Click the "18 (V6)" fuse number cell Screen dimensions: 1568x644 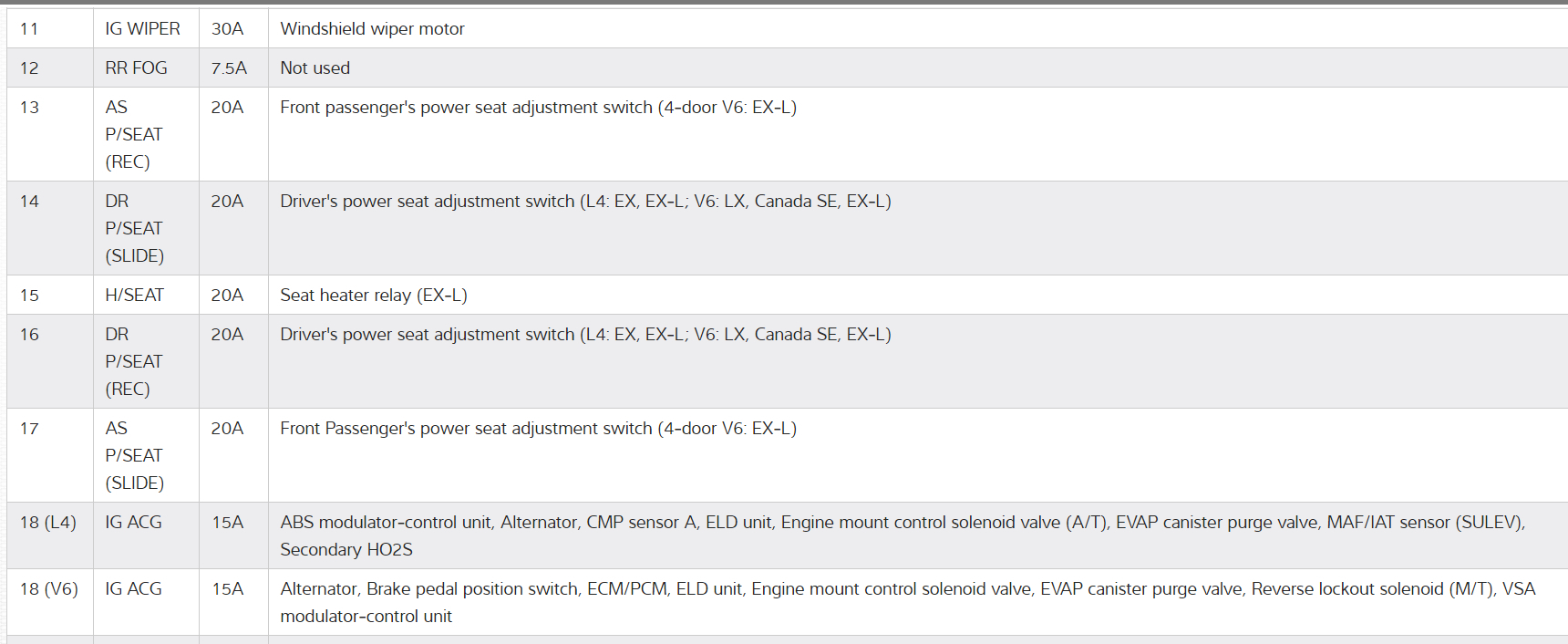tap(48, 589)
